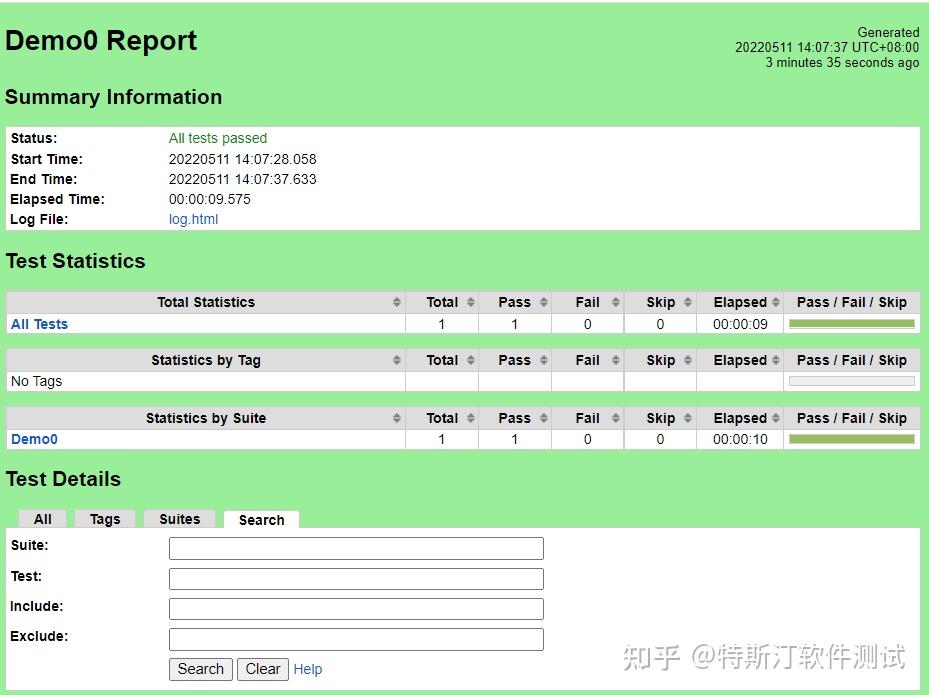Viewport: 929px width, 695px height.
Task: Click end time 20220511 14:07:37.633
Action: pos(242,179)
